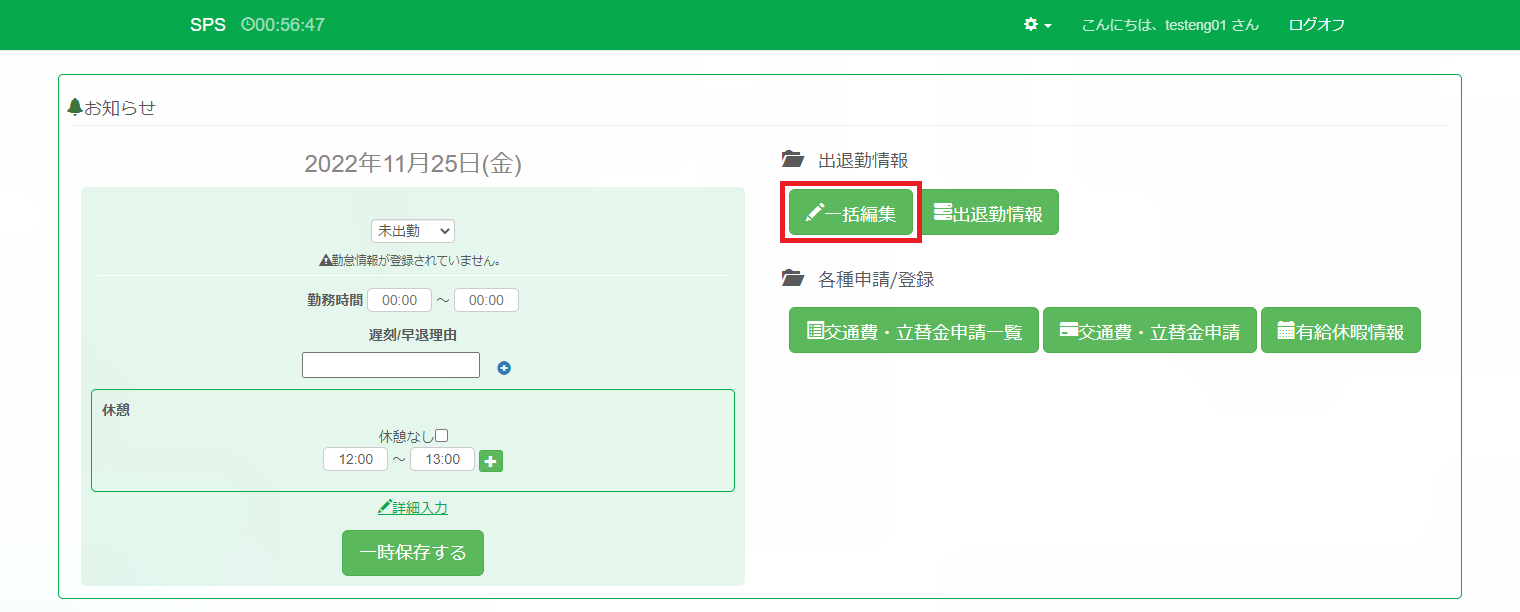The height and width of the screenshot is (612, 1520).
Task: Open the 未出勤 attendance status dropdown
Action: 412,231
